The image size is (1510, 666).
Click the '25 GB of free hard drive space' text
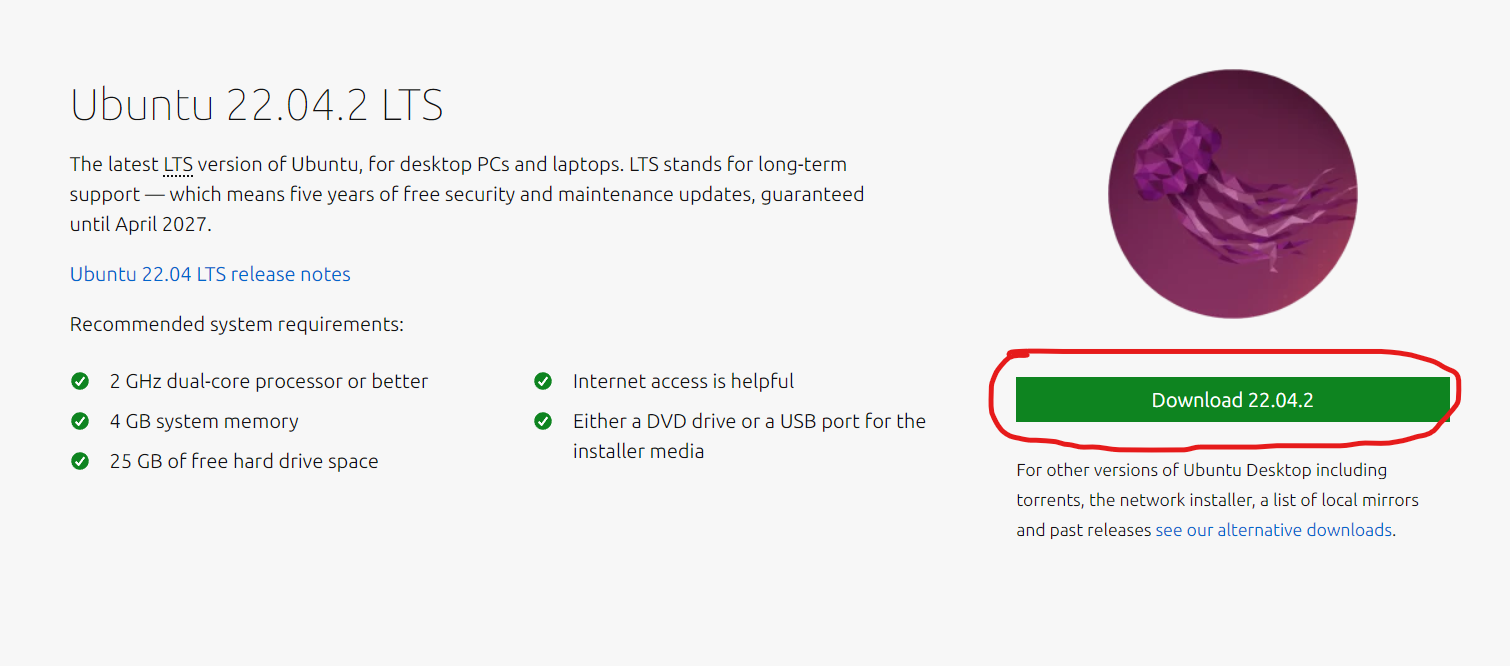point(244,461)
